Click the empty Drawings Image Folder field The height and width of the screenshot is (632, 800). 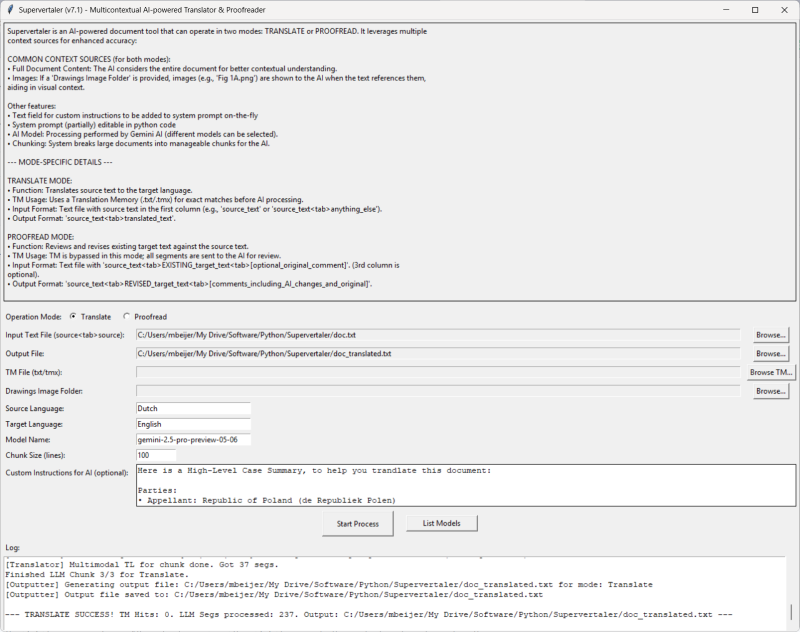[438, 391]
